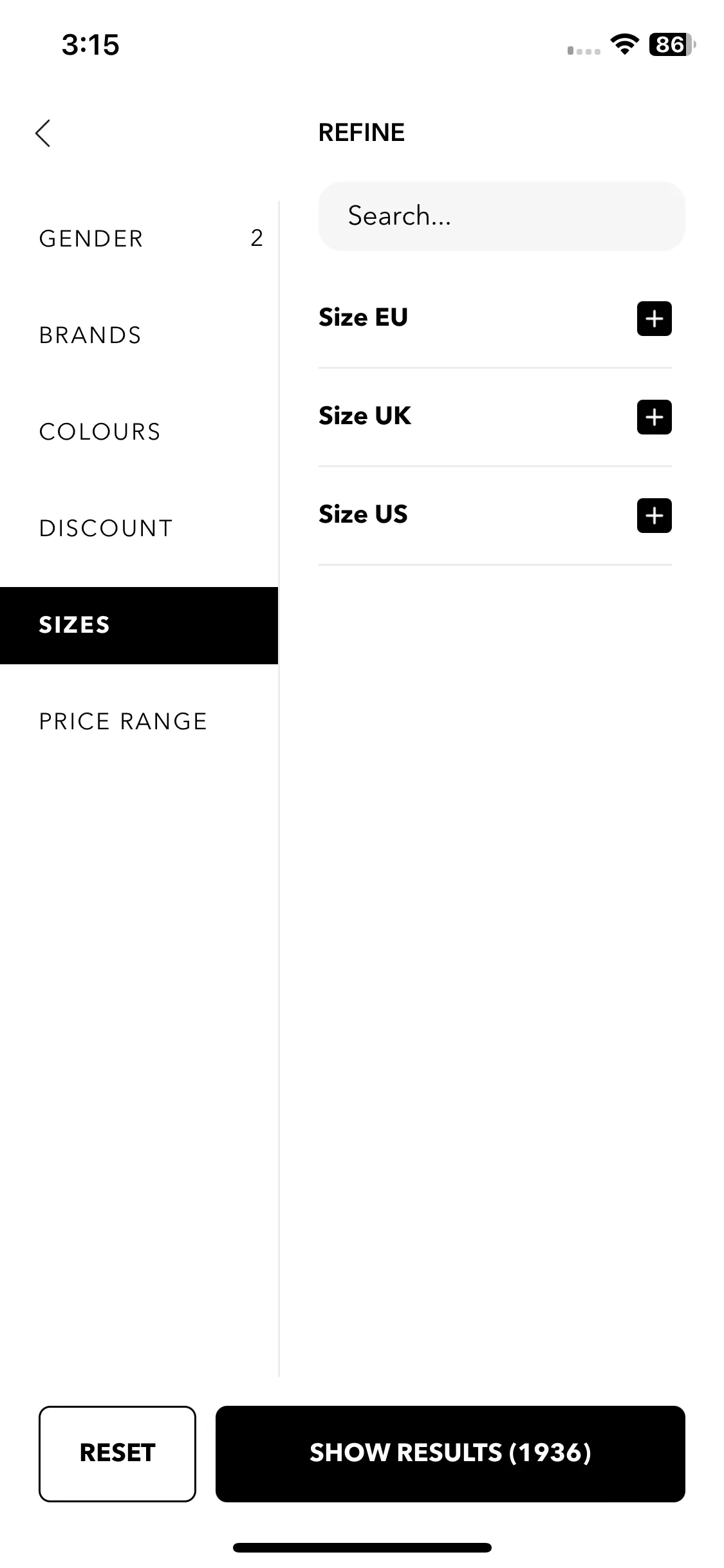
Task: Tap the Reset button
Action: [x=117, y=1453]
